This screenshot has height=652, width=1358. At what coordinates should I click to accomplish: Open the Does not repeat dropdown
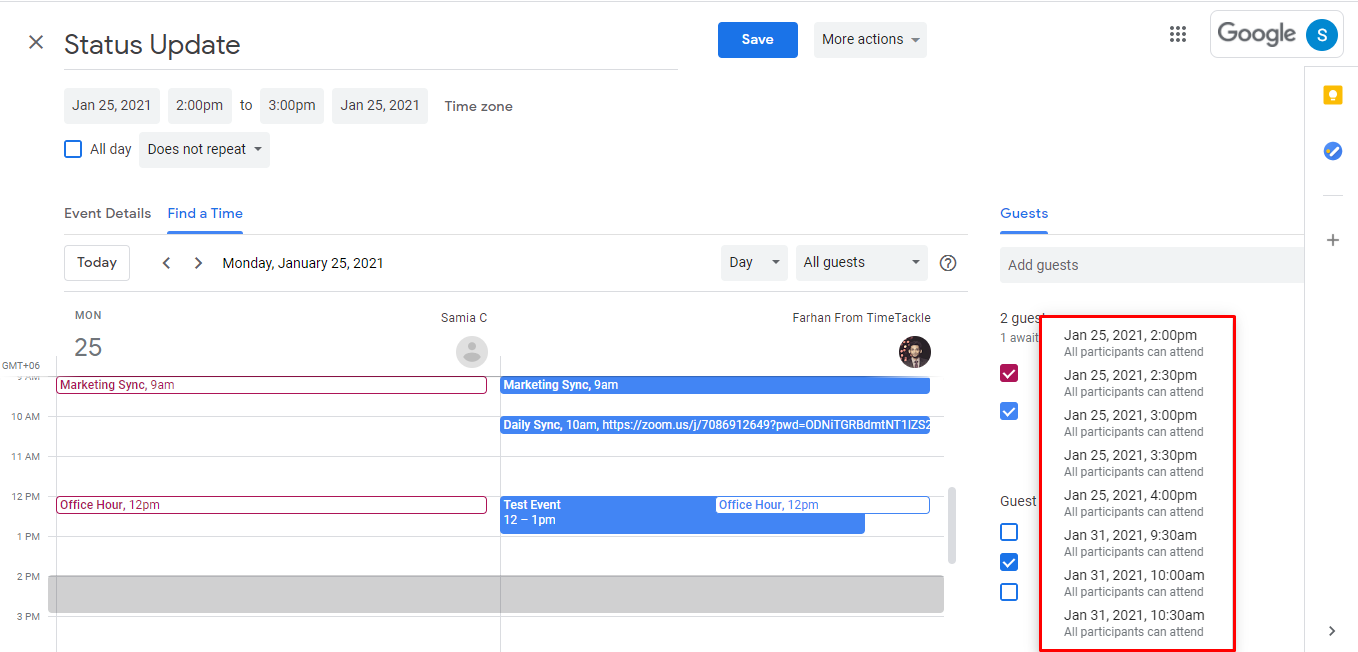pos(204,149)
